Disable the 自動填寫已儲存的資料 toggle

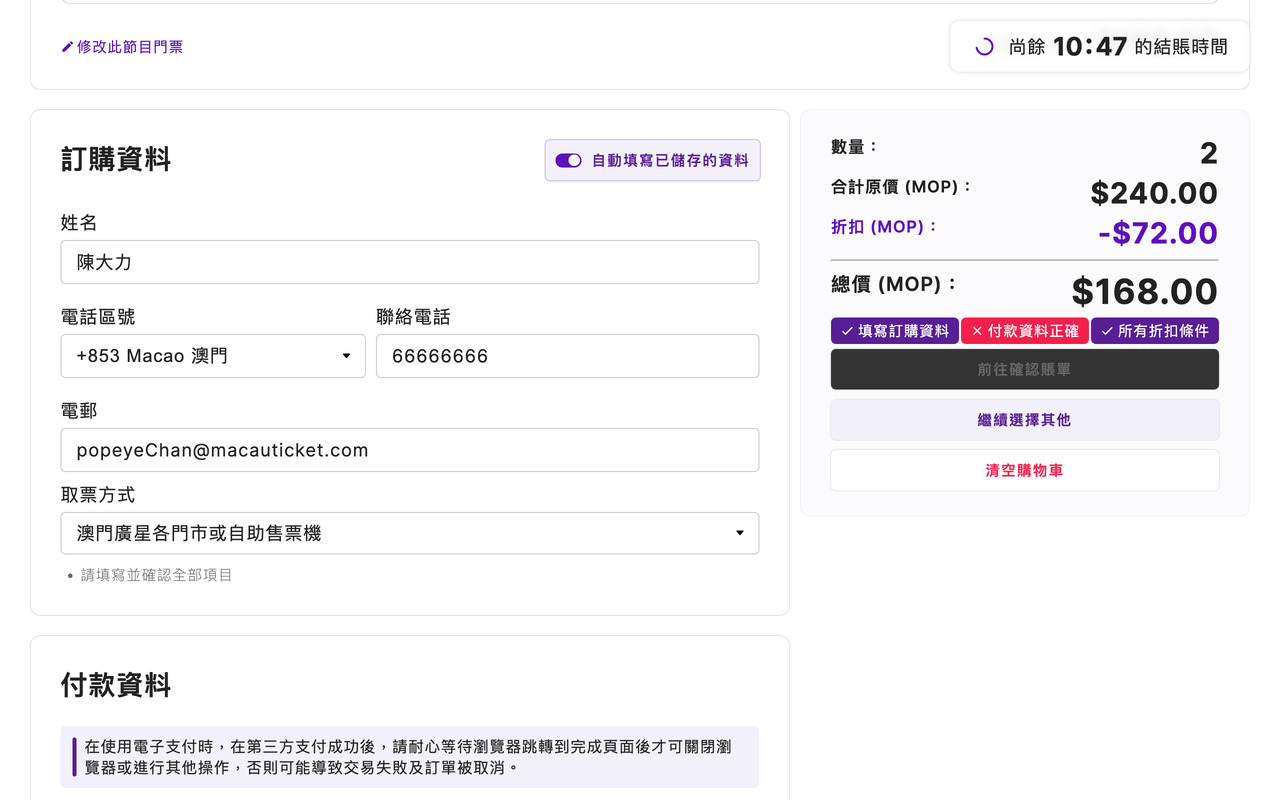click(568, 160)
